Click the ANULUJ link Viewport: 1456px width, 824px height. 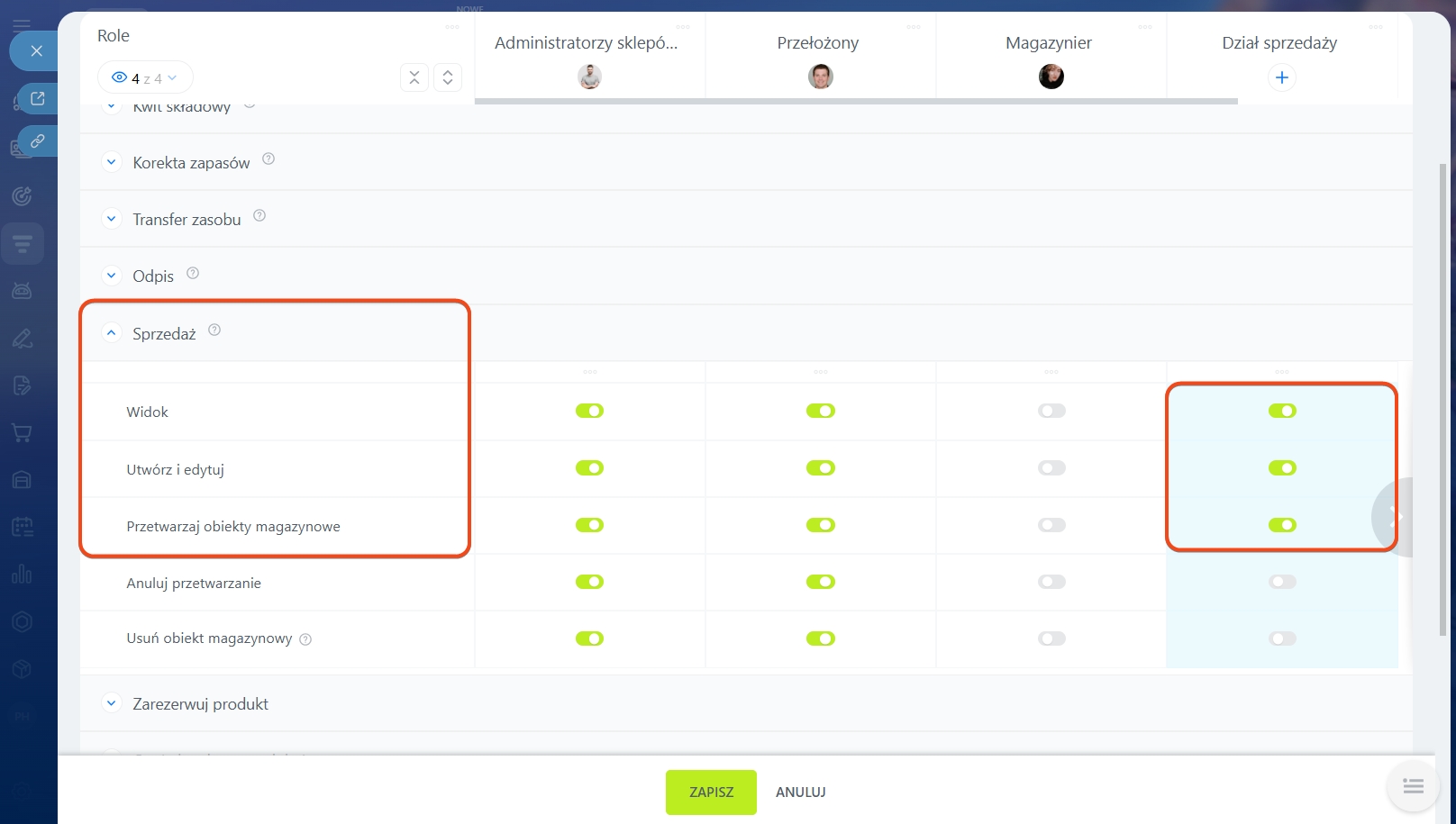800,792
